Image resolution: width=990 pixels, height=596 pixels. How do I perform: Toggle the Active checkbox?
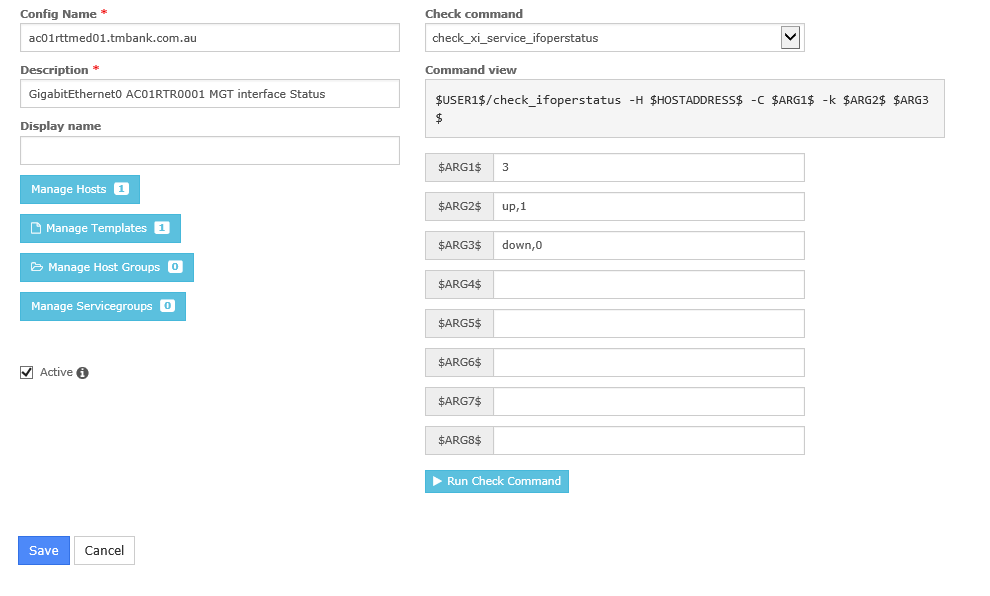(x=27, y=373)
